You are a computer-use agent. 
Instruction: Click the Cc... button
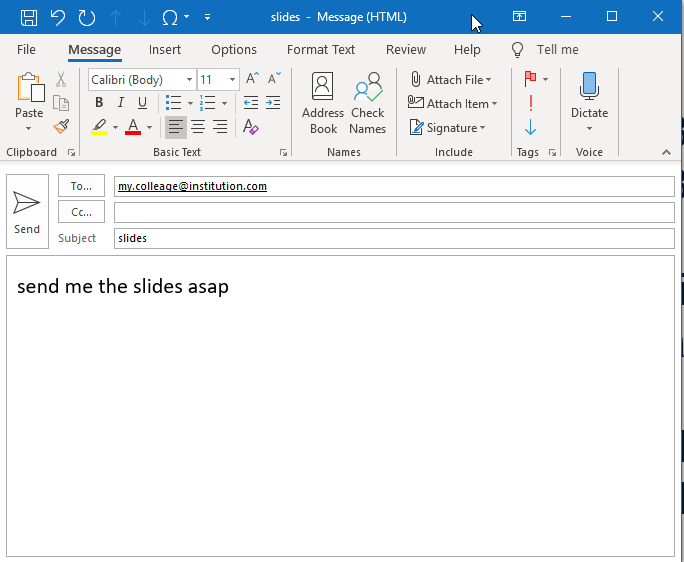pos(82,212)
